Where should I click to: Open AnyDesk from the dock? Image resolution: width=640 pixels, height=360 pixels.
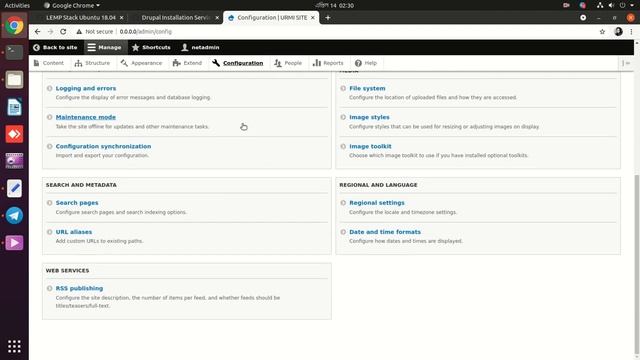click(14, 134)
